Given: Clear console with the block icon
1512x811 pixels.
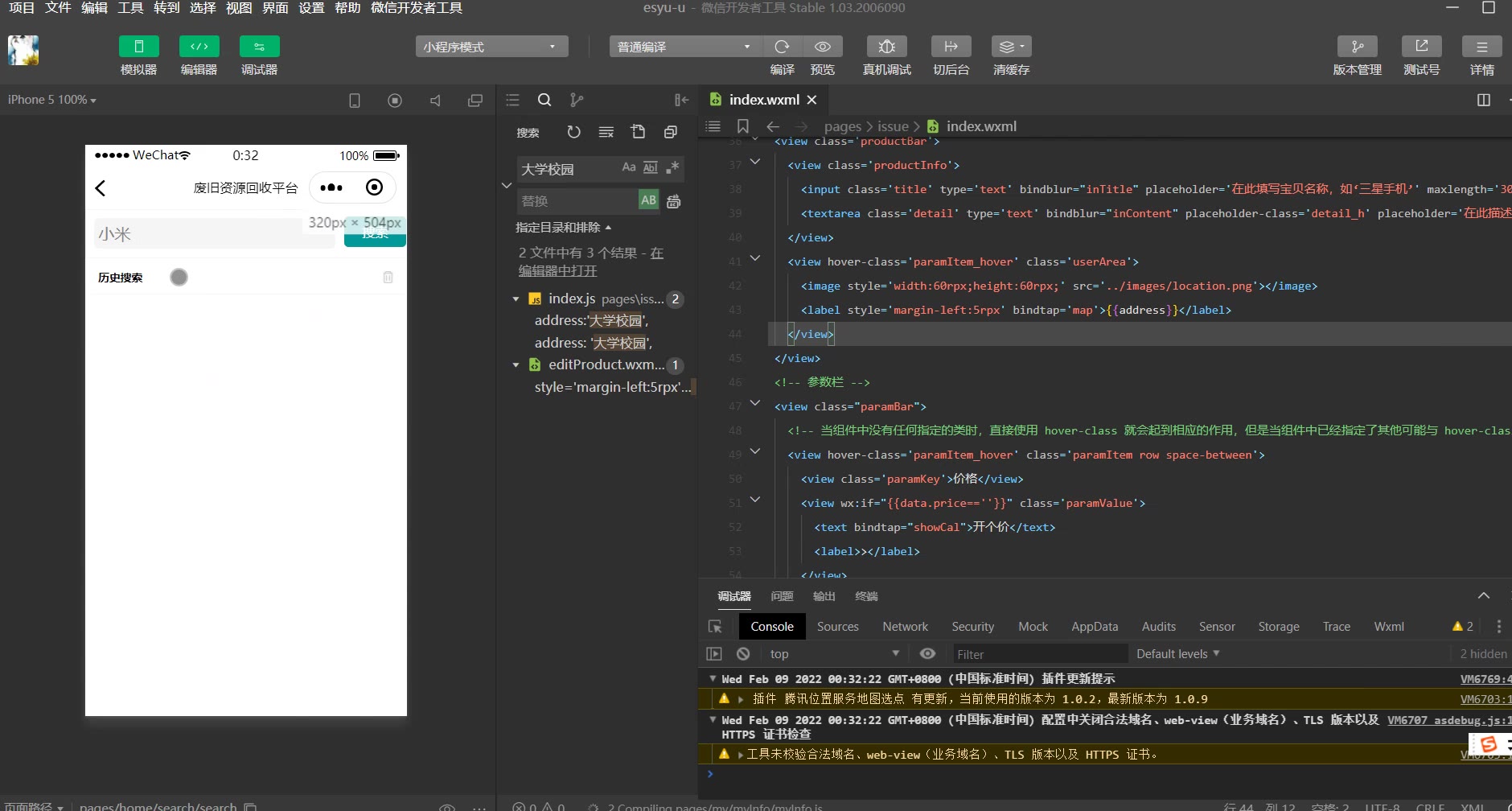Looking at the screenshot, I should [743, 654].
